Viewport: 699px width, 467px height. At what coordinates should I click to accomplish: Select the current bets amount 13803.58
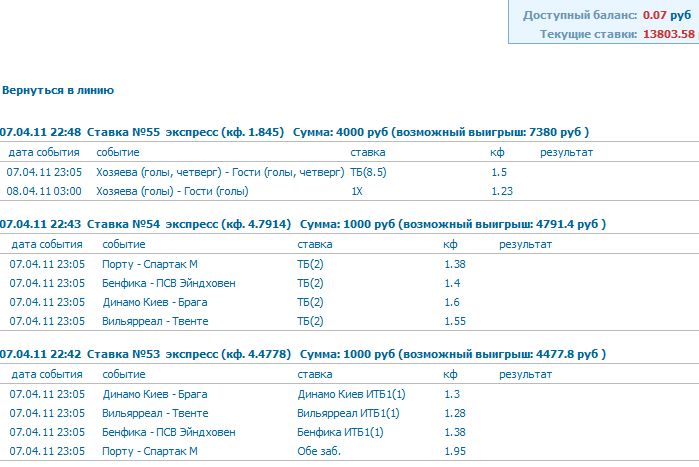pos(669,34)
